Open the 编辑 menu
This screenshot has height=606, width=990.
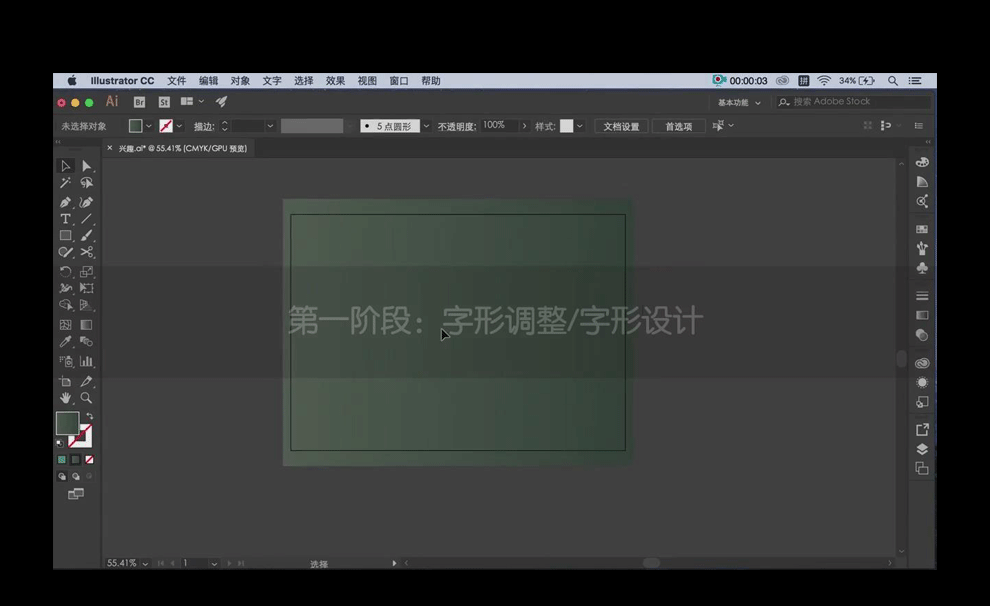(x=208, y=81)
